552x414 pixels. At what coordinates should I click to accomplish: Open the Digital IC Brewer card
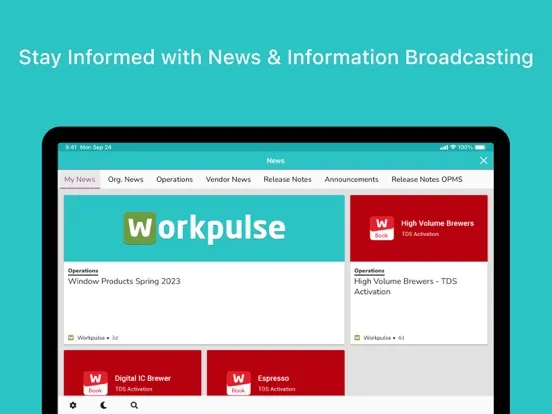point(133,373)
